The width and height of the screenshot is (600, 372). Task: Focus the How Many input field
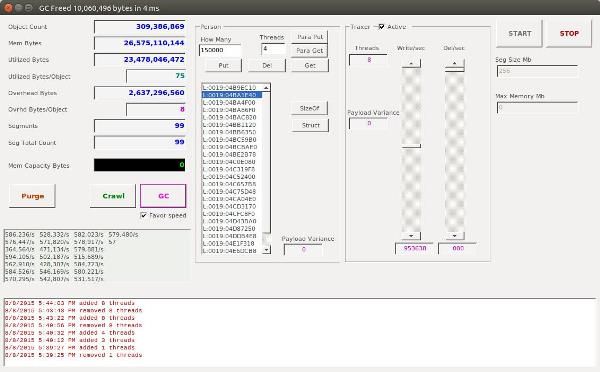click(x=220, y=50)
